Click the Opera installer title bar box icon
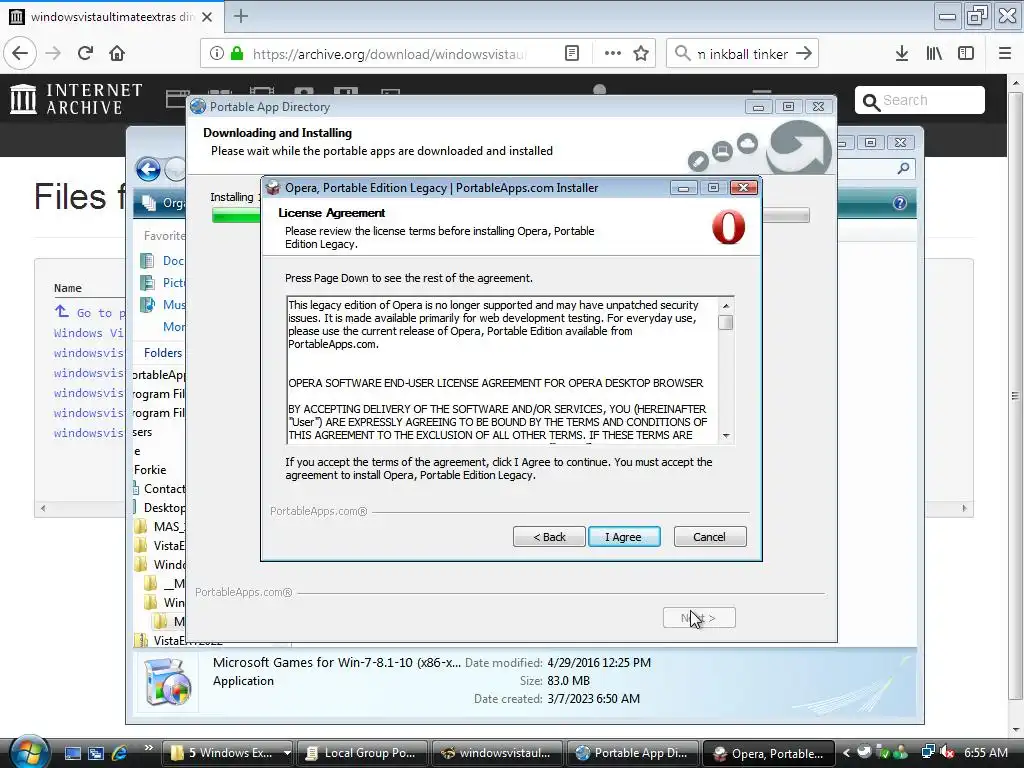Image resolution: width=1024 pixels, height=768 pixels. 274,188
